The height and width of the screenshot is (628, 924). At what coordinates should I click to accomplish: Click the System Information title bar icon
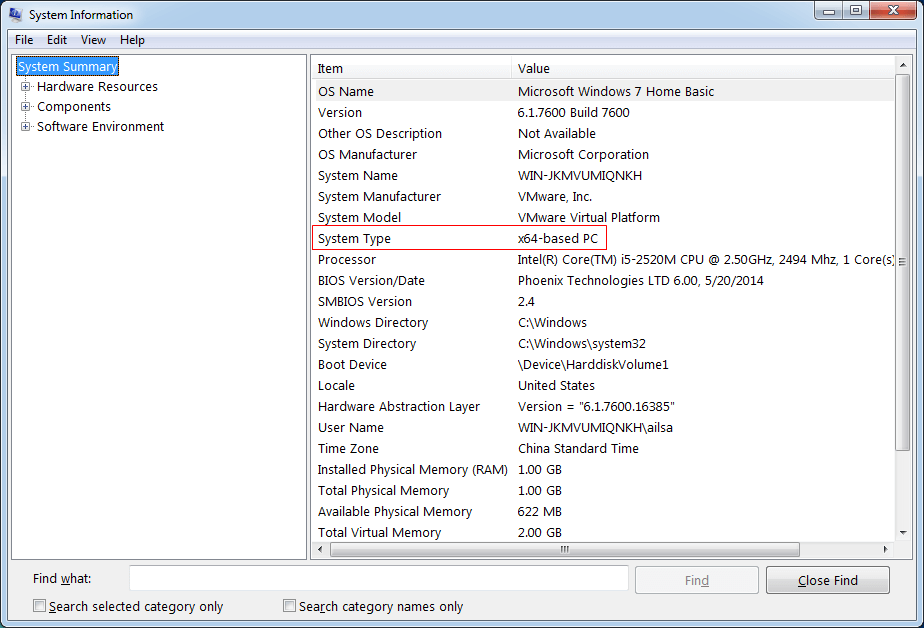pyautogui.click(x=15, y=14)
